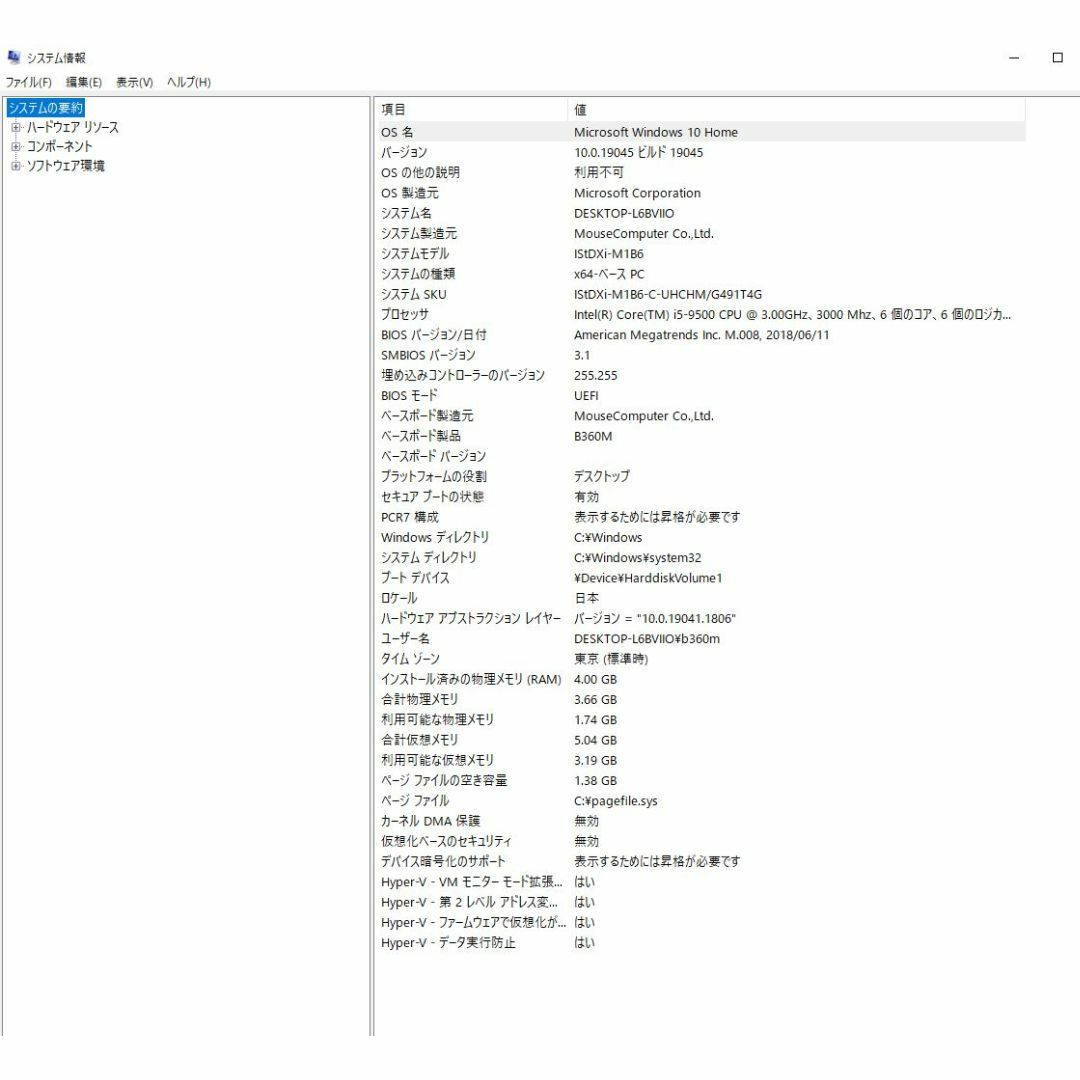The width and height of the screenshot is (1080, 1080).
Task: Open the ヘルプ(H) menu
Action: [x=189, y=82]
